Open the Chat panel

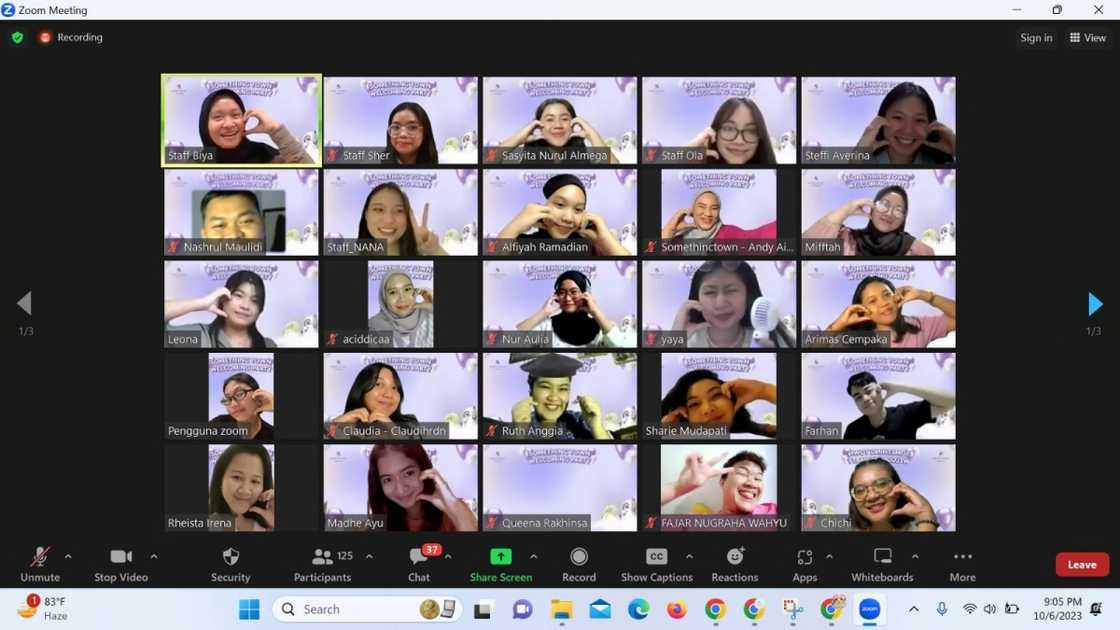point(417,563)
